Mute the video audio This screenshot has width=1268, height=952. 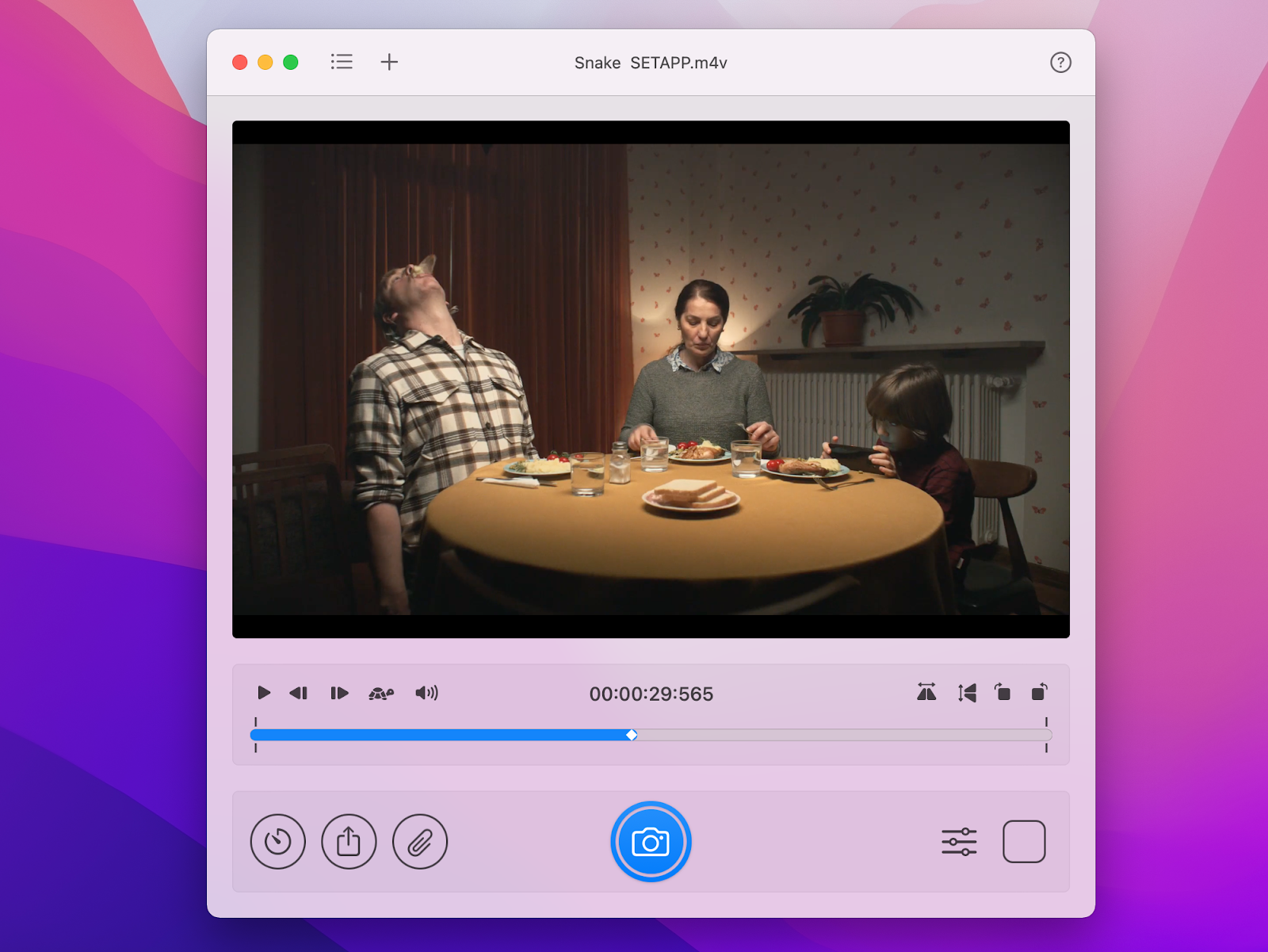(x=426, y=693)
